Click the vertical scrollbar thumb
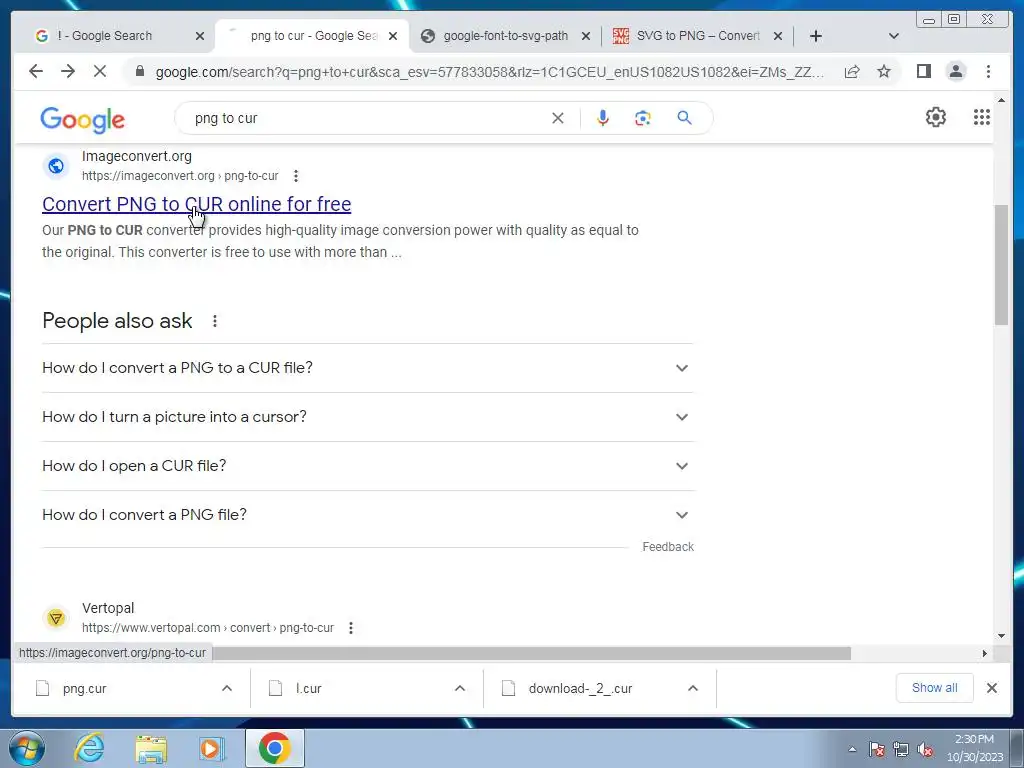Screen dimensions: 1024x768 (1001, 264)
